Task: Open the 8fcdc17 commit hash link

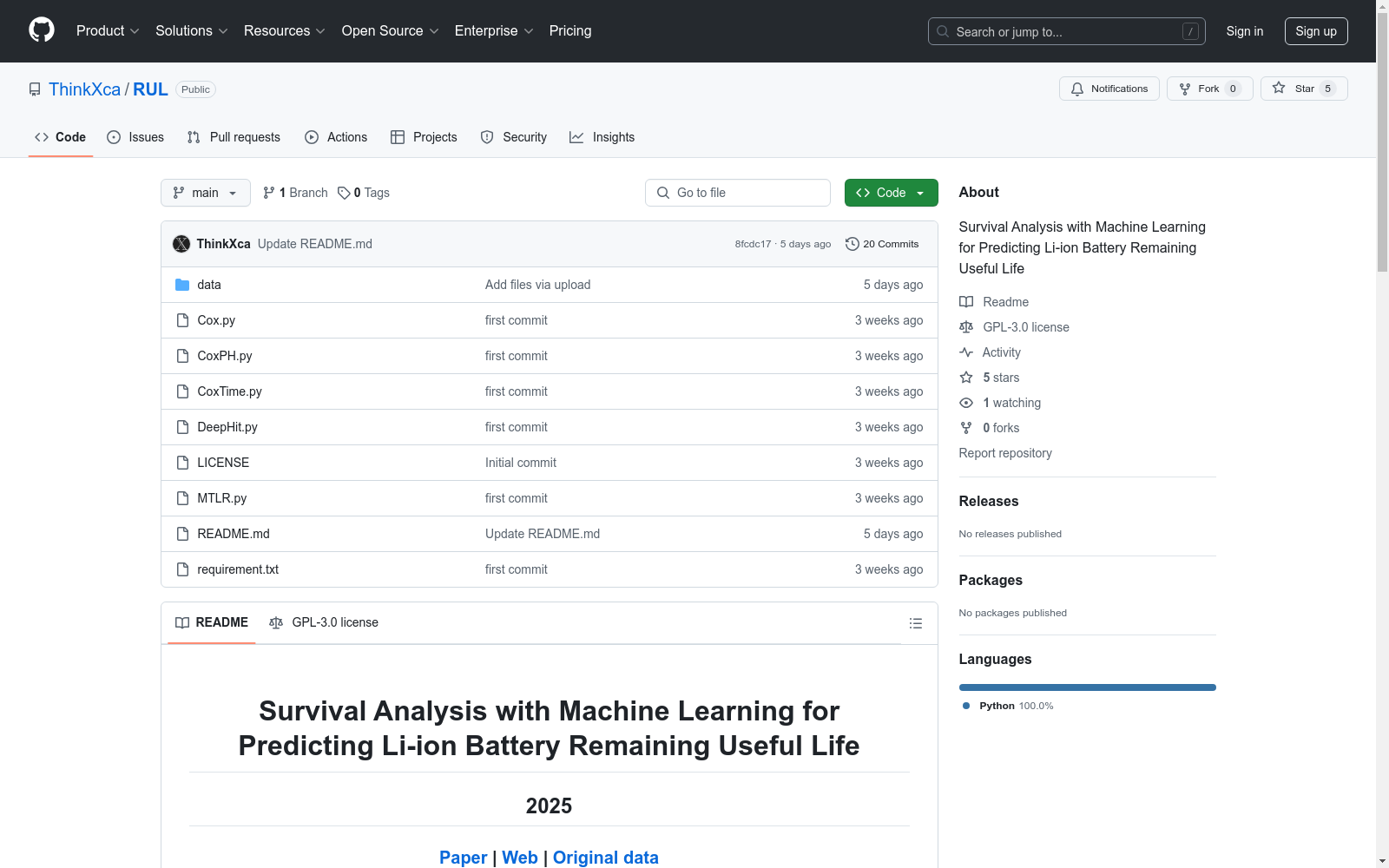Action: 753,244
